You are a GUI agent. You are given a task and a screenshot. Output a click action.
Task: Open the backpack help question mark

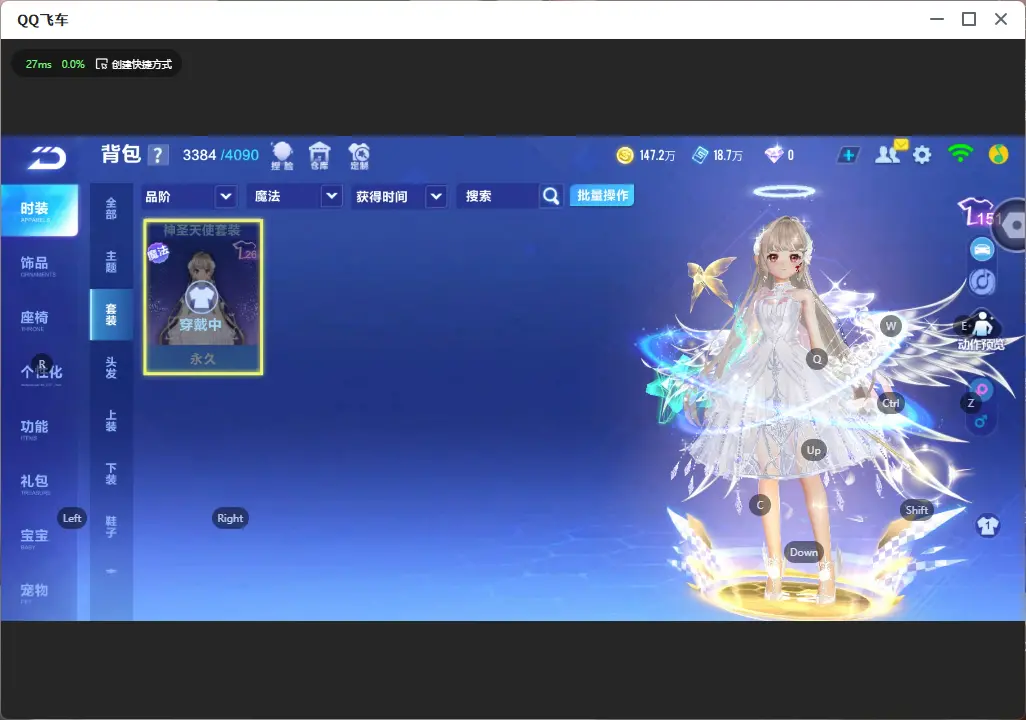click(158, 155)
